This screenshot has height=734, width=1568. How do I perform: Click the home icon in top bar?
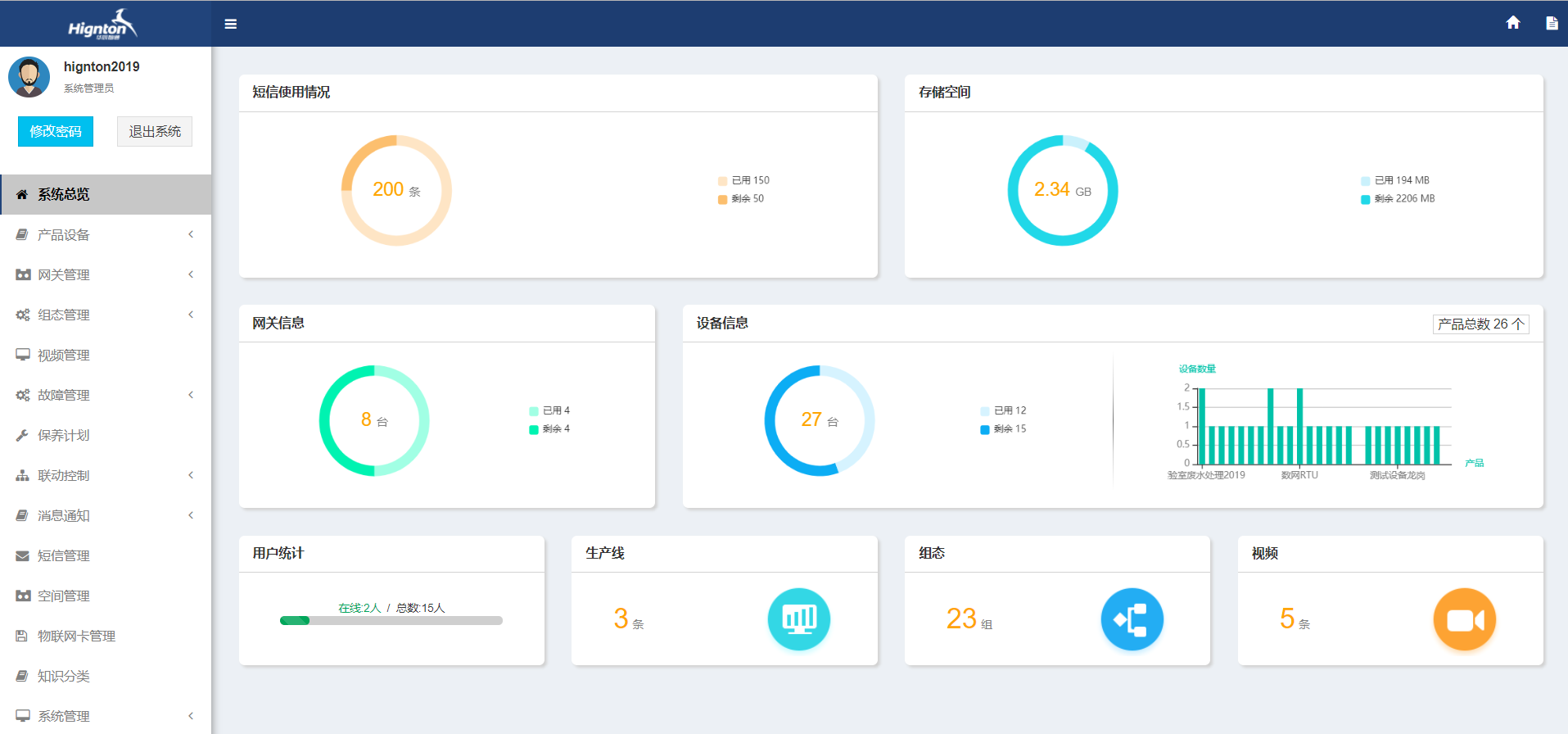[x=1513, y=23]
